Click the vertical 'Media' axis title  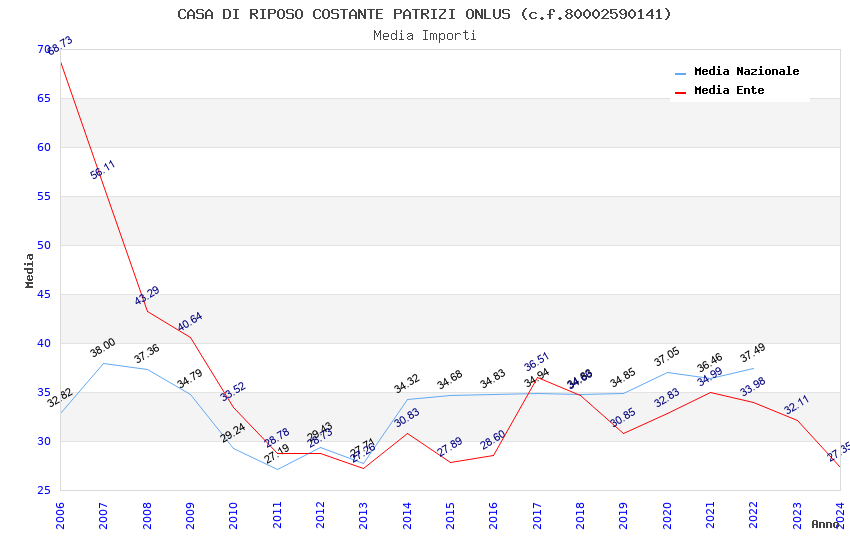pyautogui.click(x=29, y=270)
